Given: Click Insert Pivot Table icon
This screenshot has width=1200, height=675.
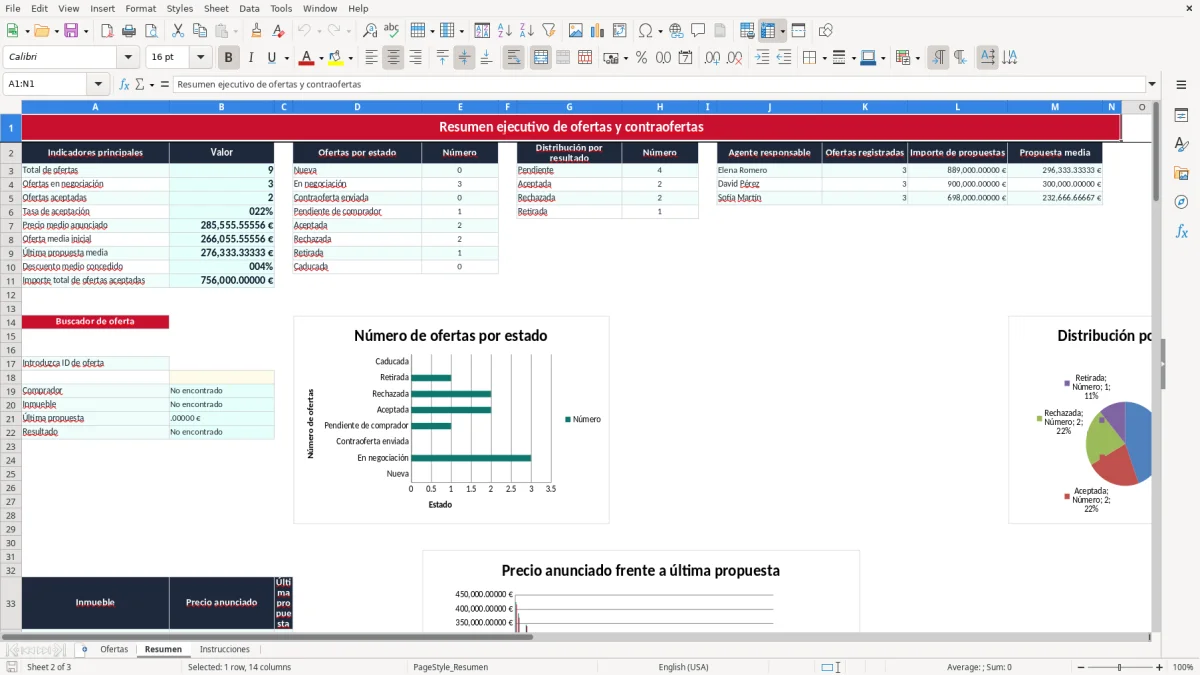Looking at the screenshot, I should click(619, 31).
